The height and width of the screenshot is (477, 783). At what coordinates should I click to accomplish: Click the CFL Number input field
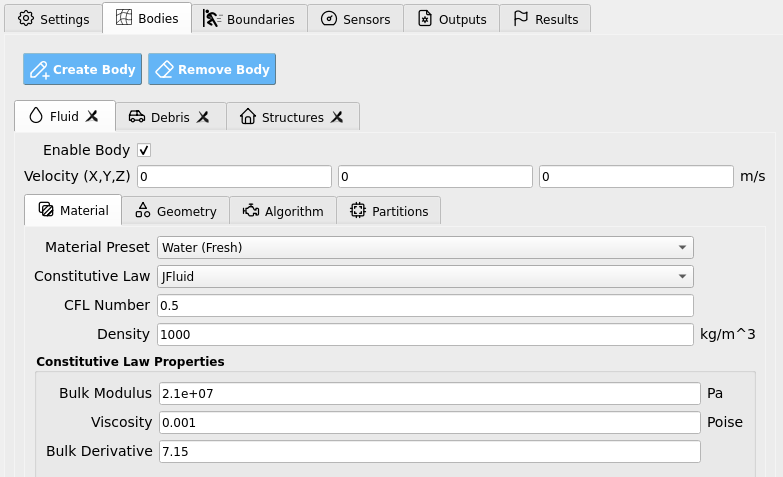point(425,306)
